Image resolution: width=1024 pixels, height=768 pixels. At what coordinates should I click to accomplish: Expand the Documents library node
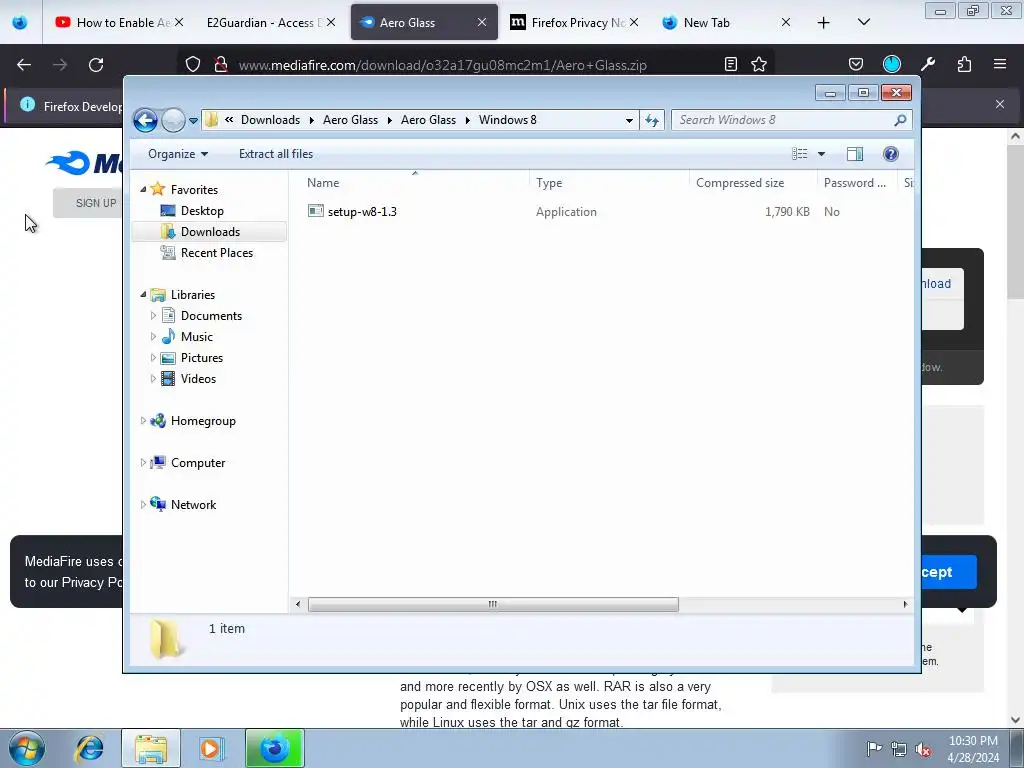pos(153,315)
